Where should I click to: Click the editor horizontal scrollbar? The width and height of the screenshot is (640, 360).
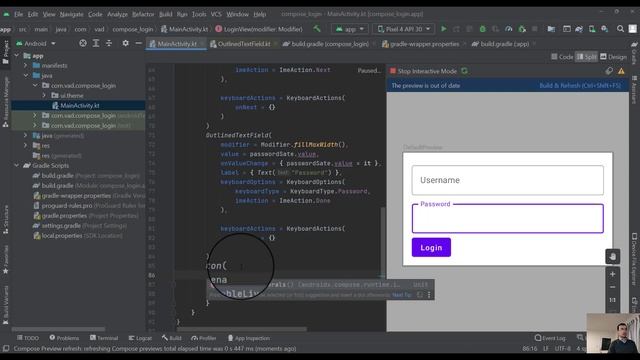click(241, 329)
